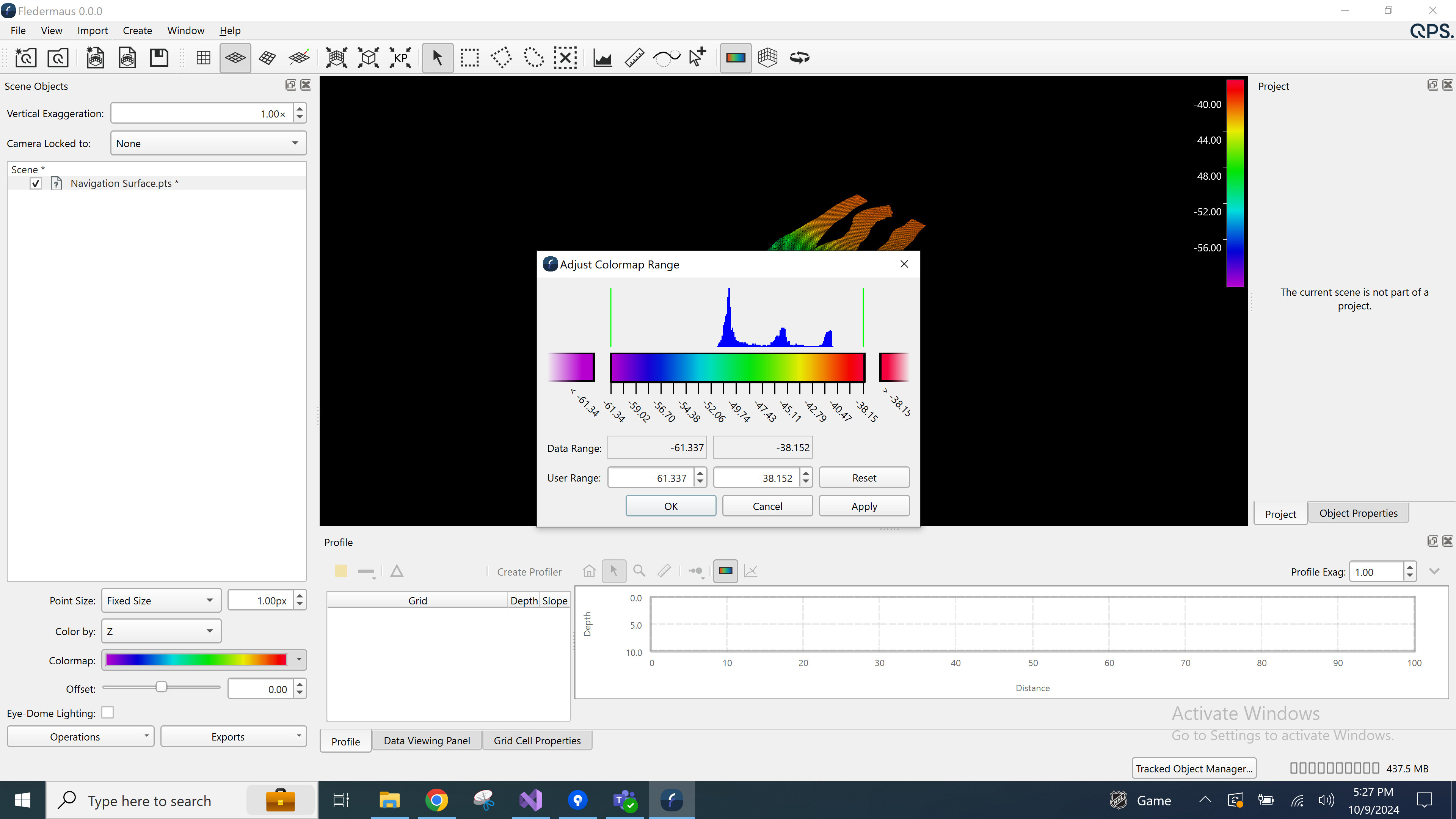Select the rectangular selection tool
The image size is (1456, 819).
[469, 58]
